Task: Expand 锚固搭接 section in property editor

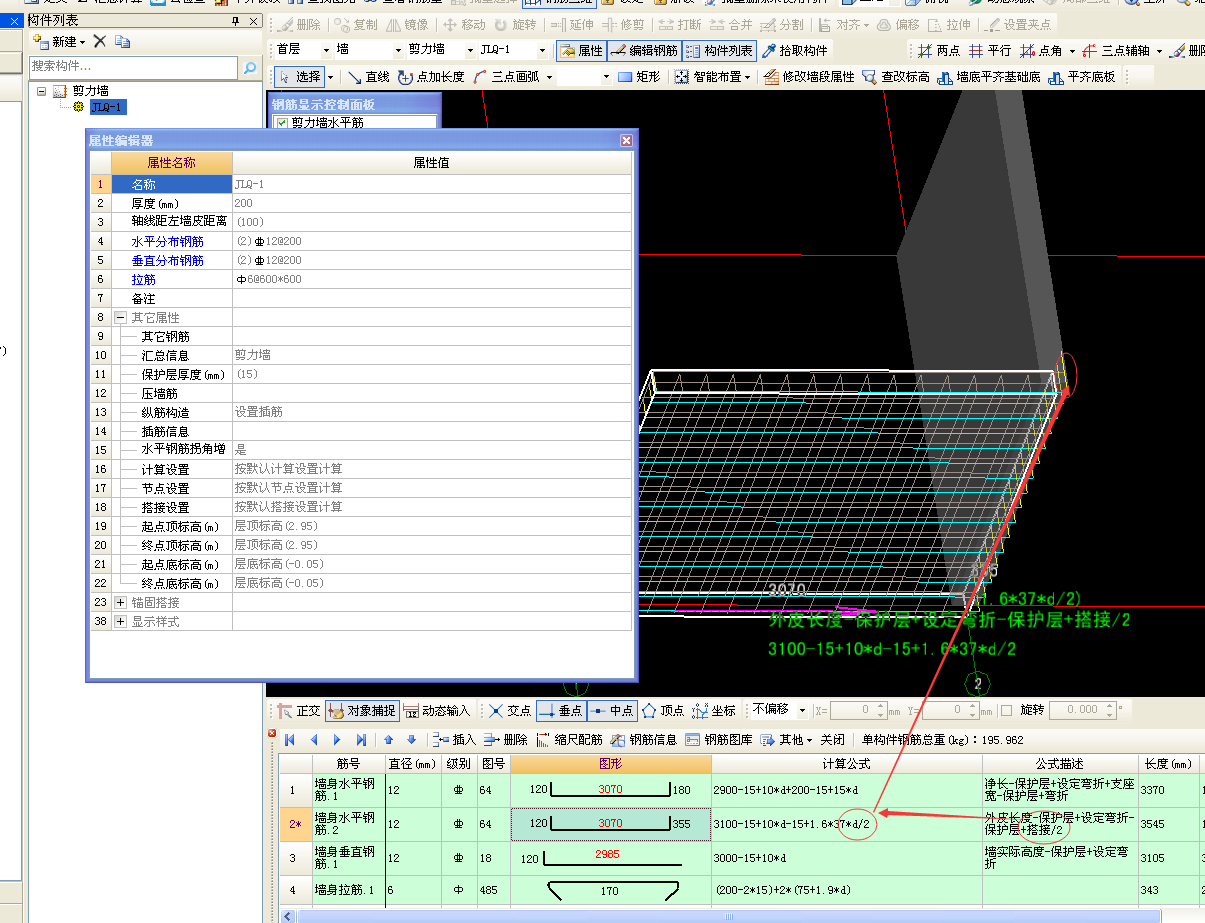Action: point(120,602)
